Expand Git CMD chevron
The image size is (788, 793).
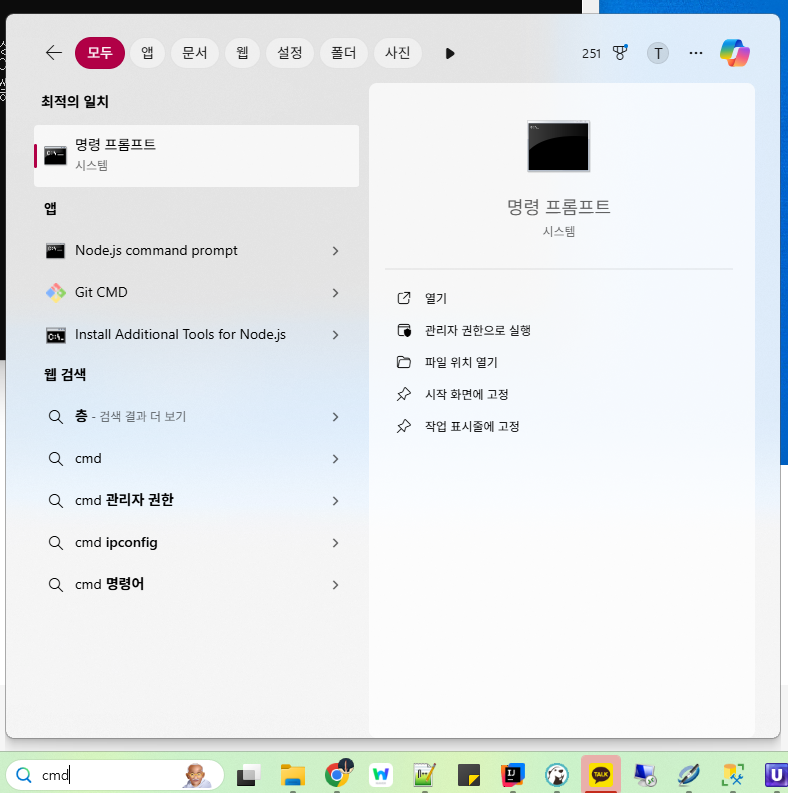(x=335, y=293)
